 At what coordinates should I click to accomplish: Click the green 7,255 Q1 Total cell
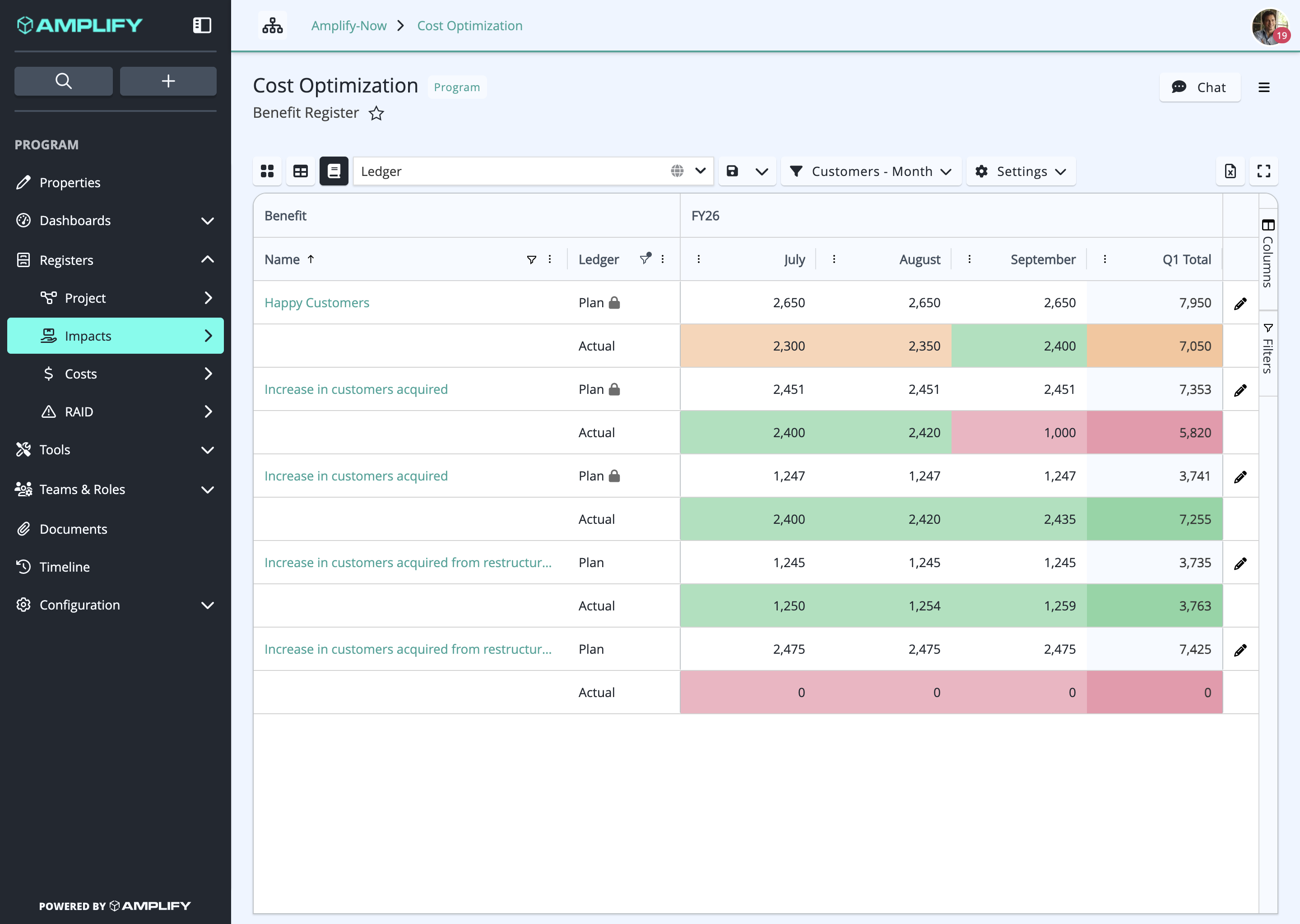coord(1154,519)
